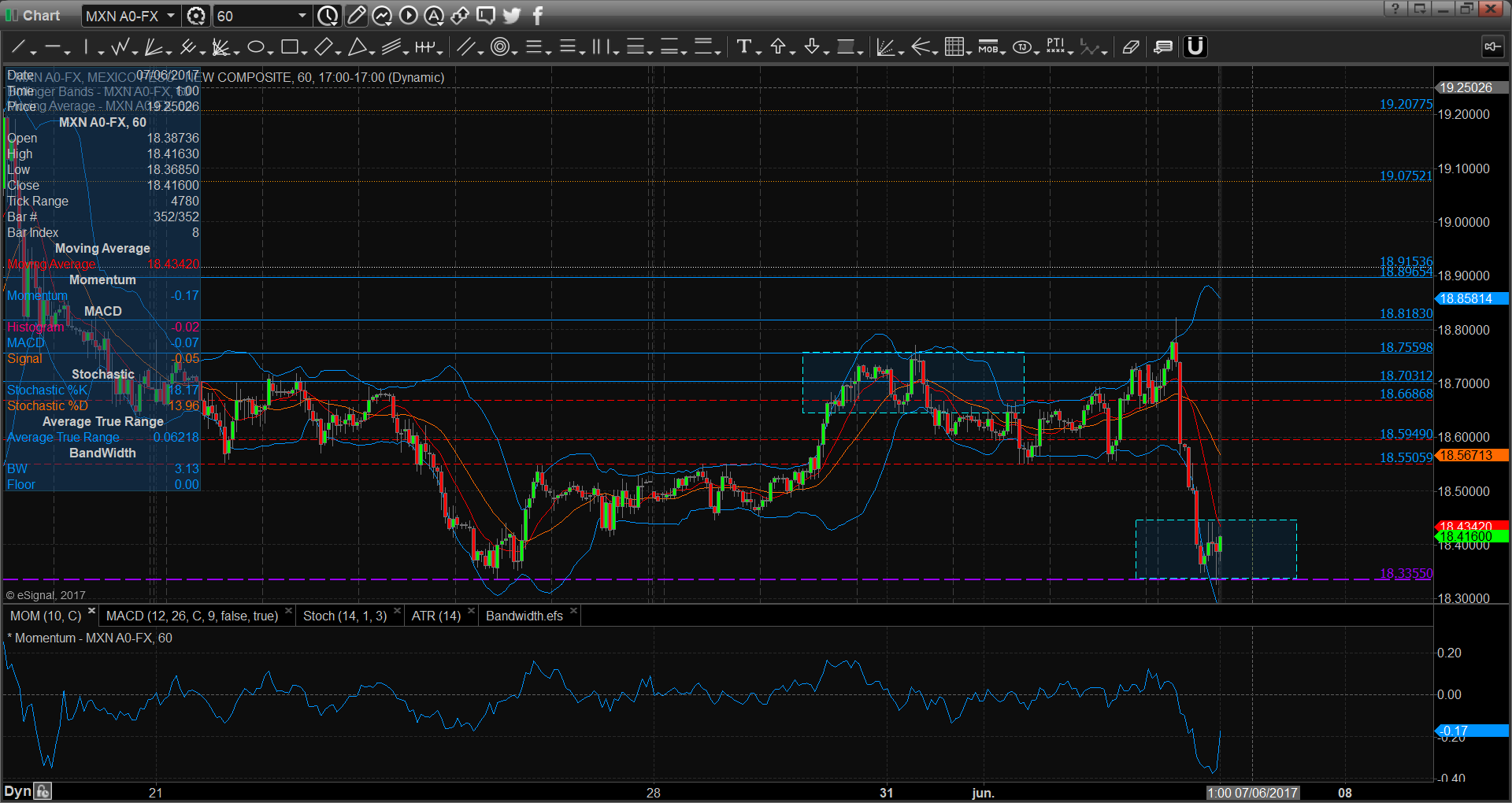Select the PTI tool
Screen dimensions: 1512x803
1055,47
